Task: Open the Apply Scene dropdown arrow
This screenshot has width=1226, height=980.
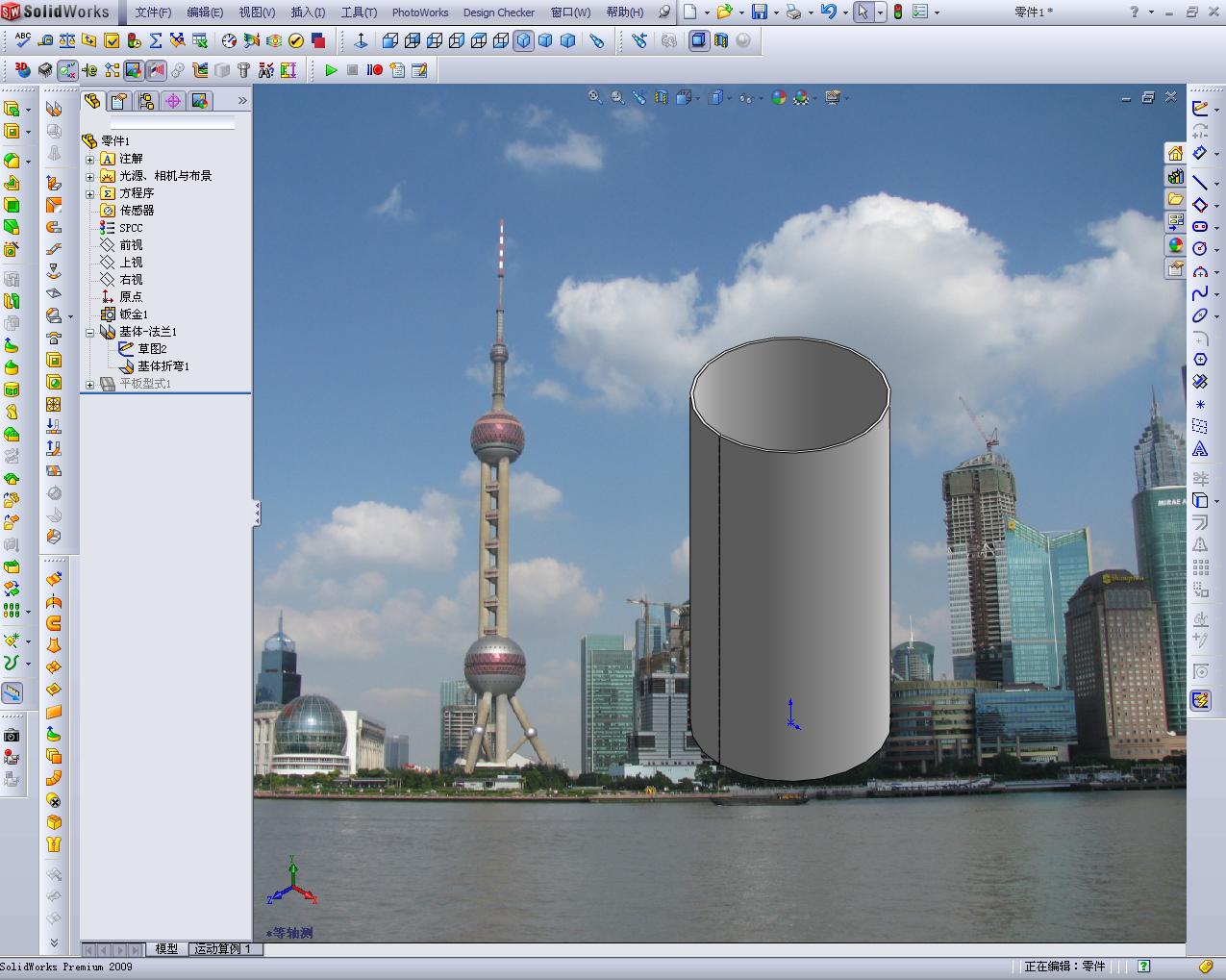Action: 814,98
